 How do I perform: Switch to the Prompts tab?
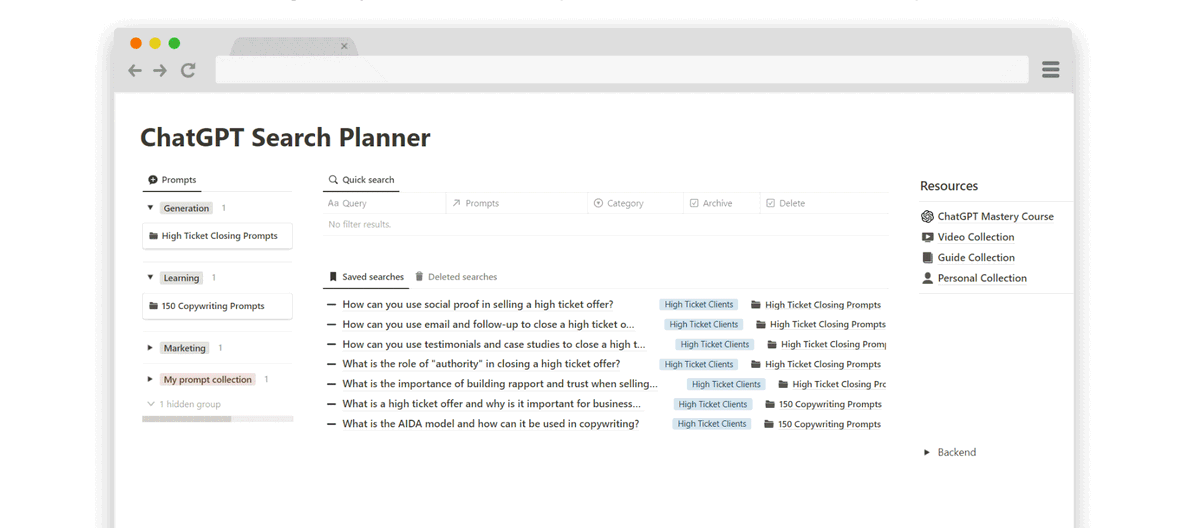coord(172,180)
